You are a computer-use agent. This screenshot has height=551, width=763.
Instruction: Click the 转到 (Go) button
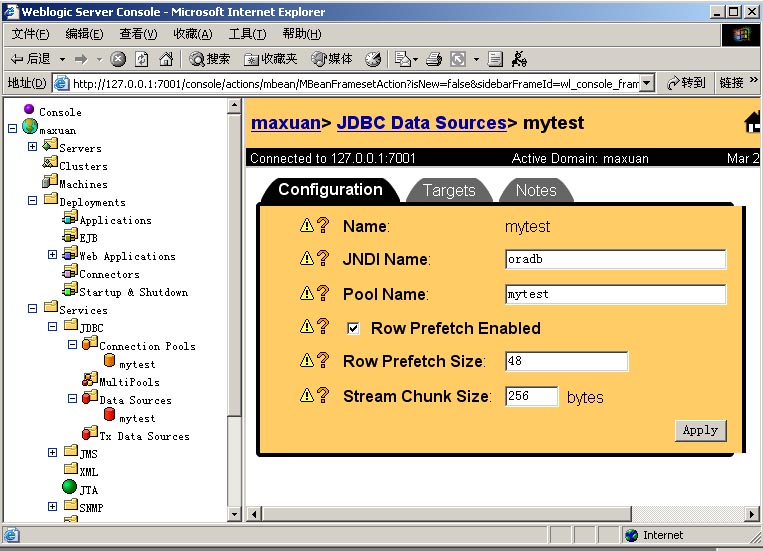[x=686, y=83]
